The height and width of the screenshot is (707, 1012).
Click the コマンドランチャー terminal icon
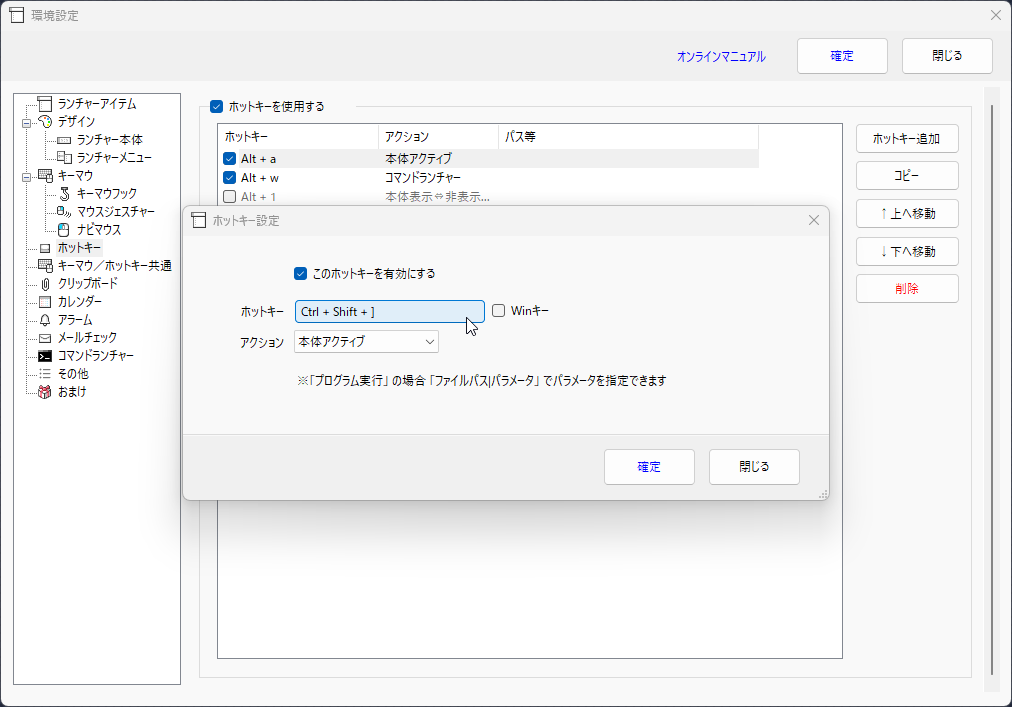click(x=45, y=356)
